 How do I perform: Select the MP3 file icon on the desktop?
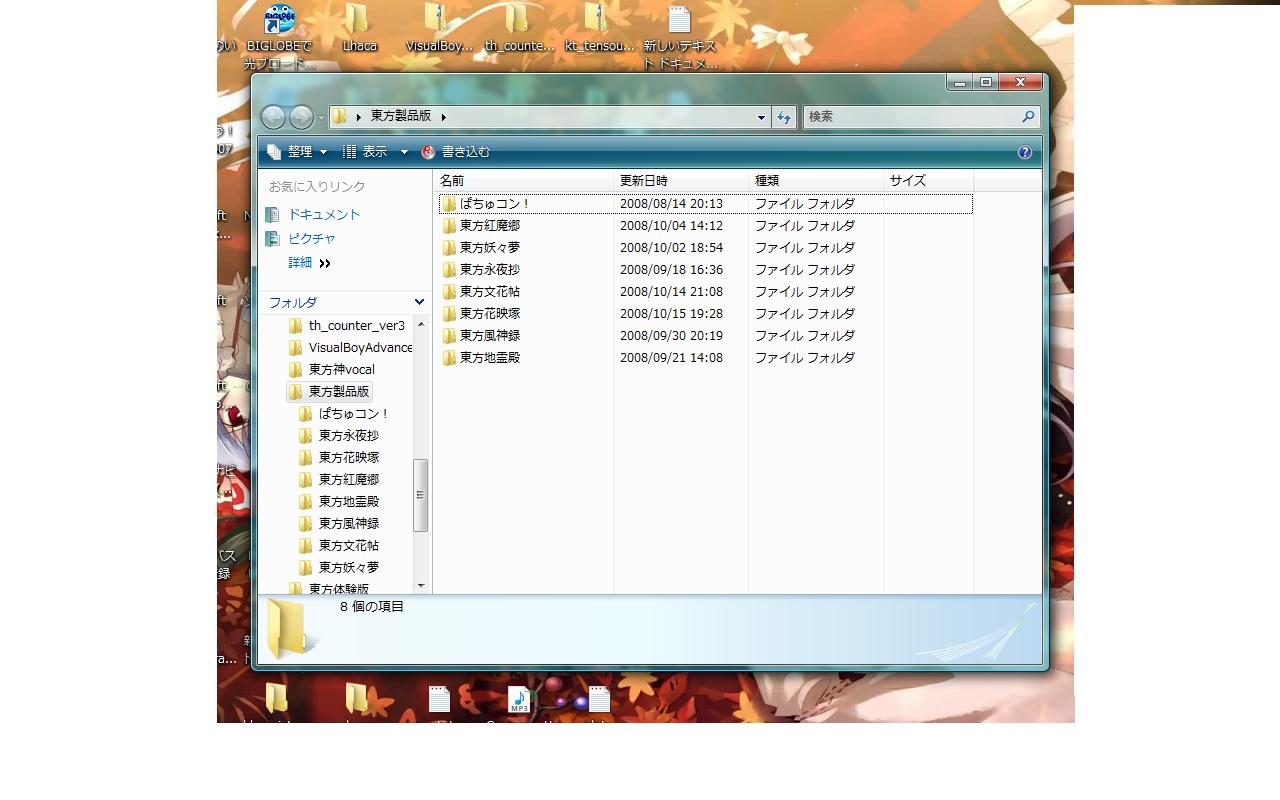(x=518, y=699)
